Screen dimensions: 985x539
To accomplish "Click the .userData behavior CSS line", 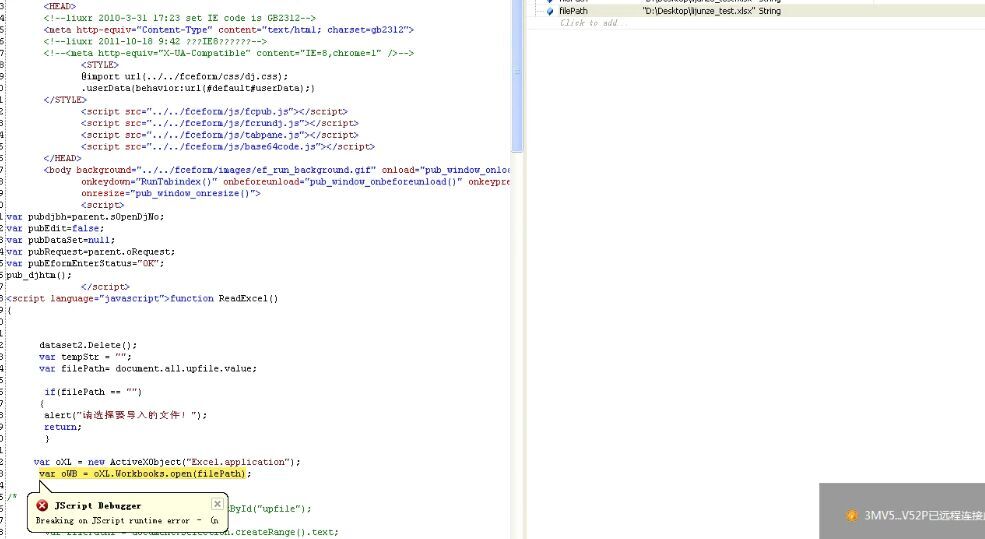I will [x=198, y=89].
